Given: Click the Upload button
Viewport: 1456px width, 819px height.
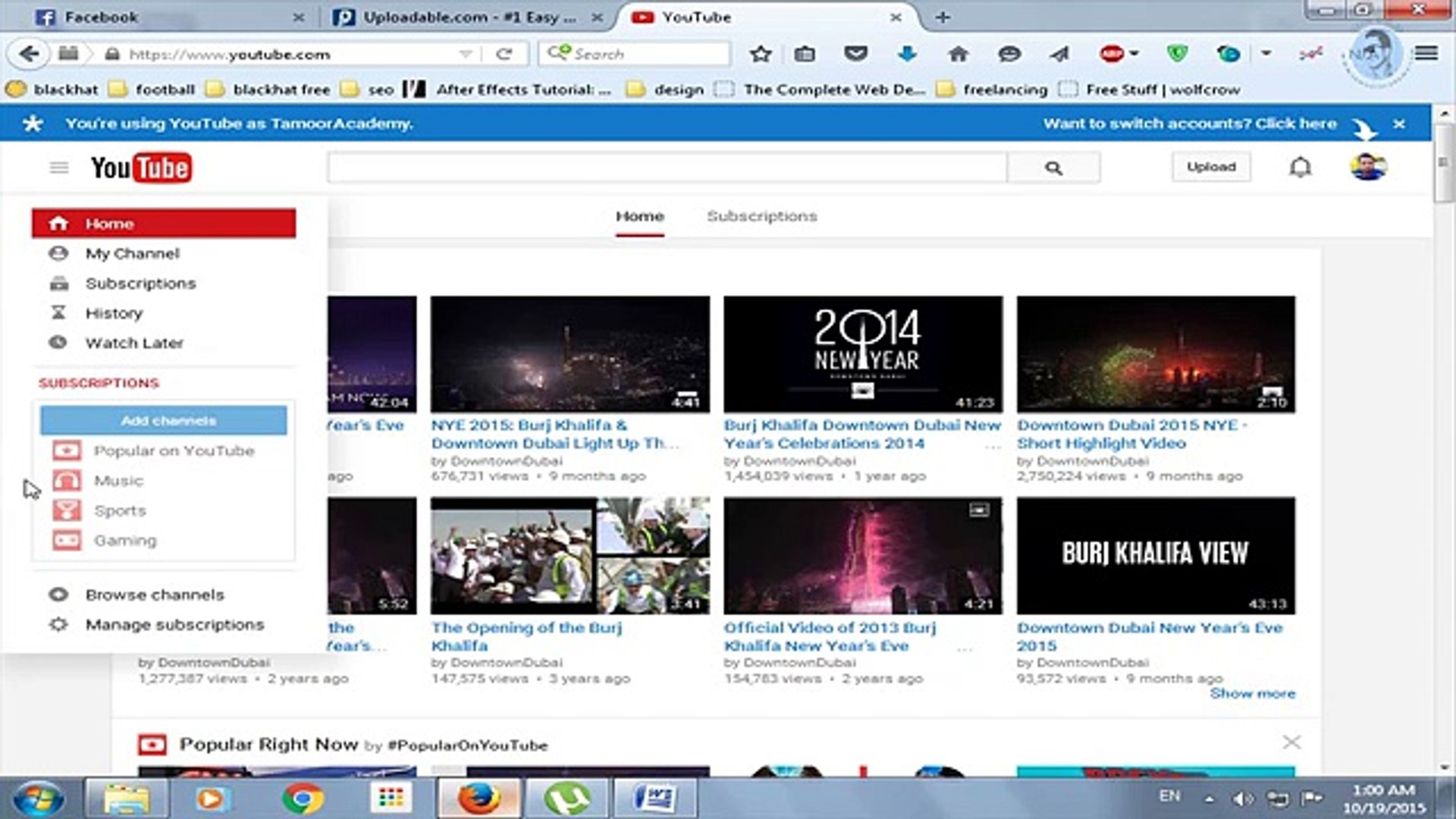Looking at the screenshot, I should [1211, 166].
